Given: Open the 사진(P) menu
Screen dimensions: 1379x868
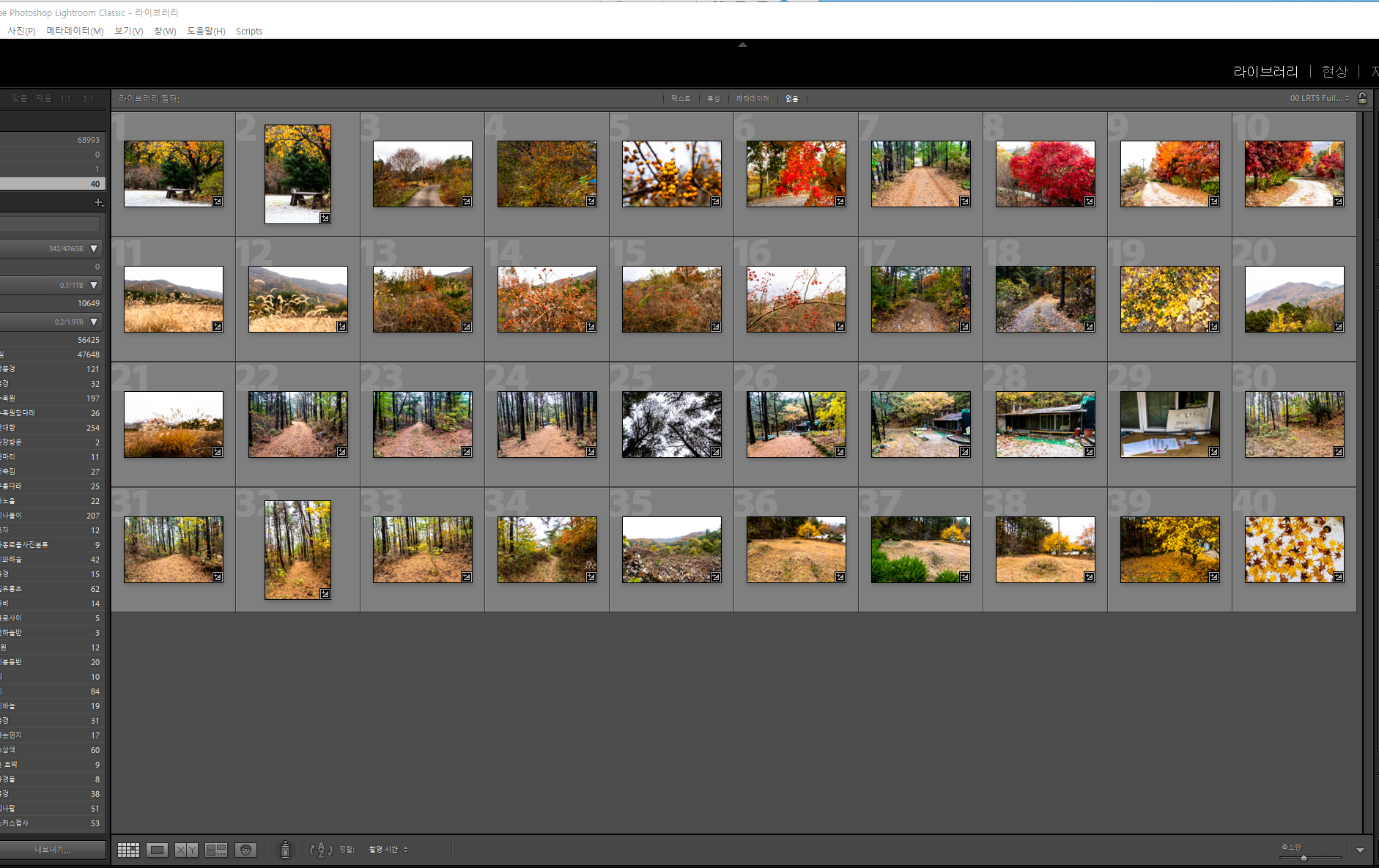Looking at the screenshot, I should 21,31.
